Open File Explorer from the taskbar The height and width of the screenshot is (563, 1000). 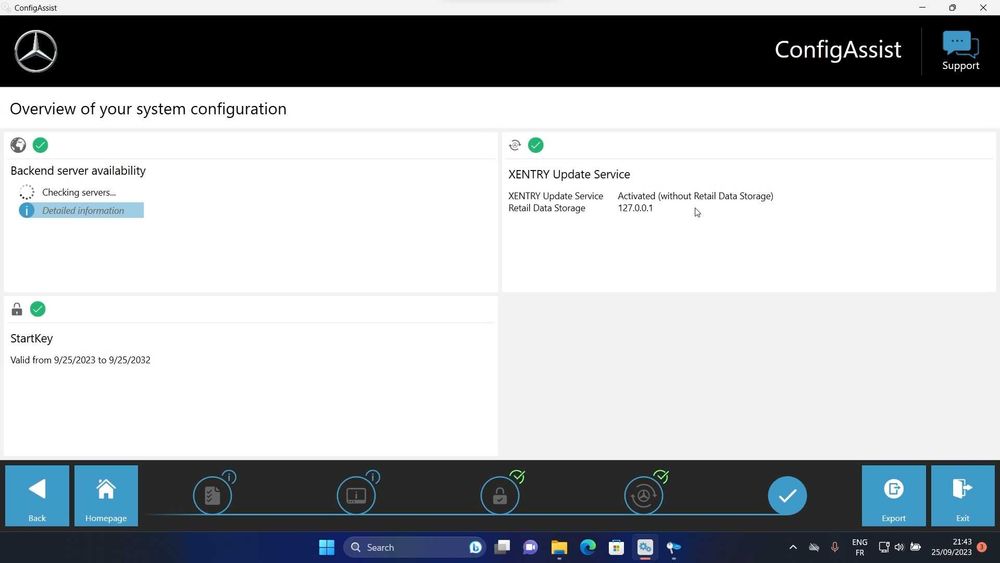559,547
